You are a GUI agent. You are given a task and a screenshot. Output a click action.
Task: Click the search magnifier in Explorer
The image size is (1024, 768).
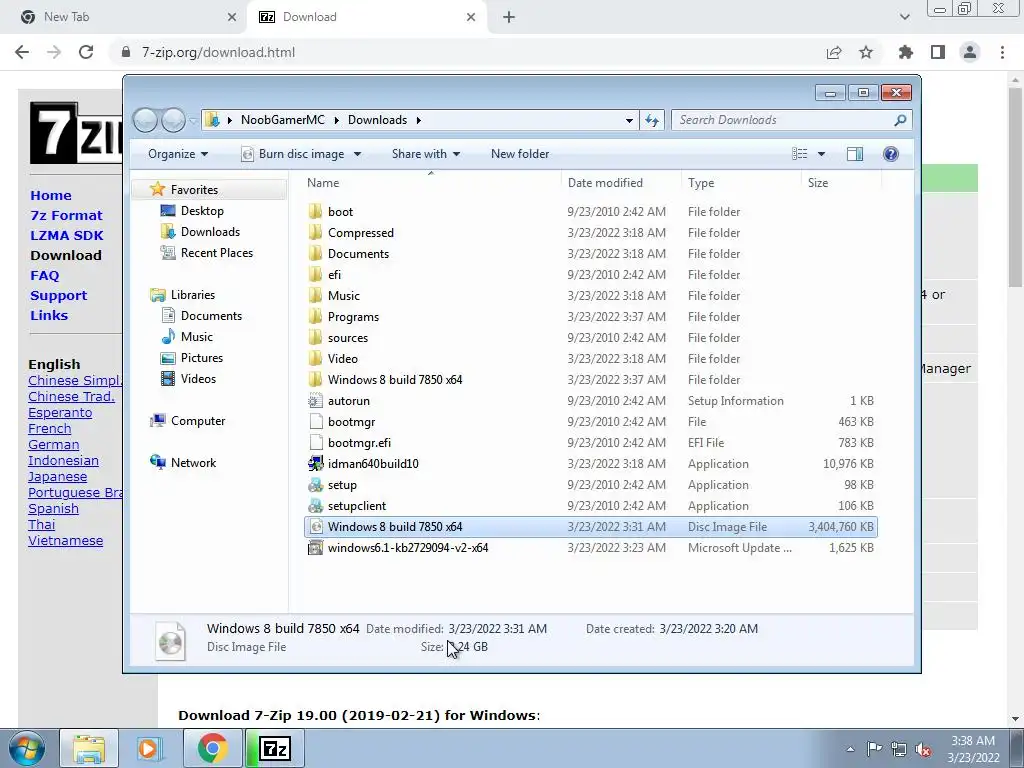(x=900, y=120)
